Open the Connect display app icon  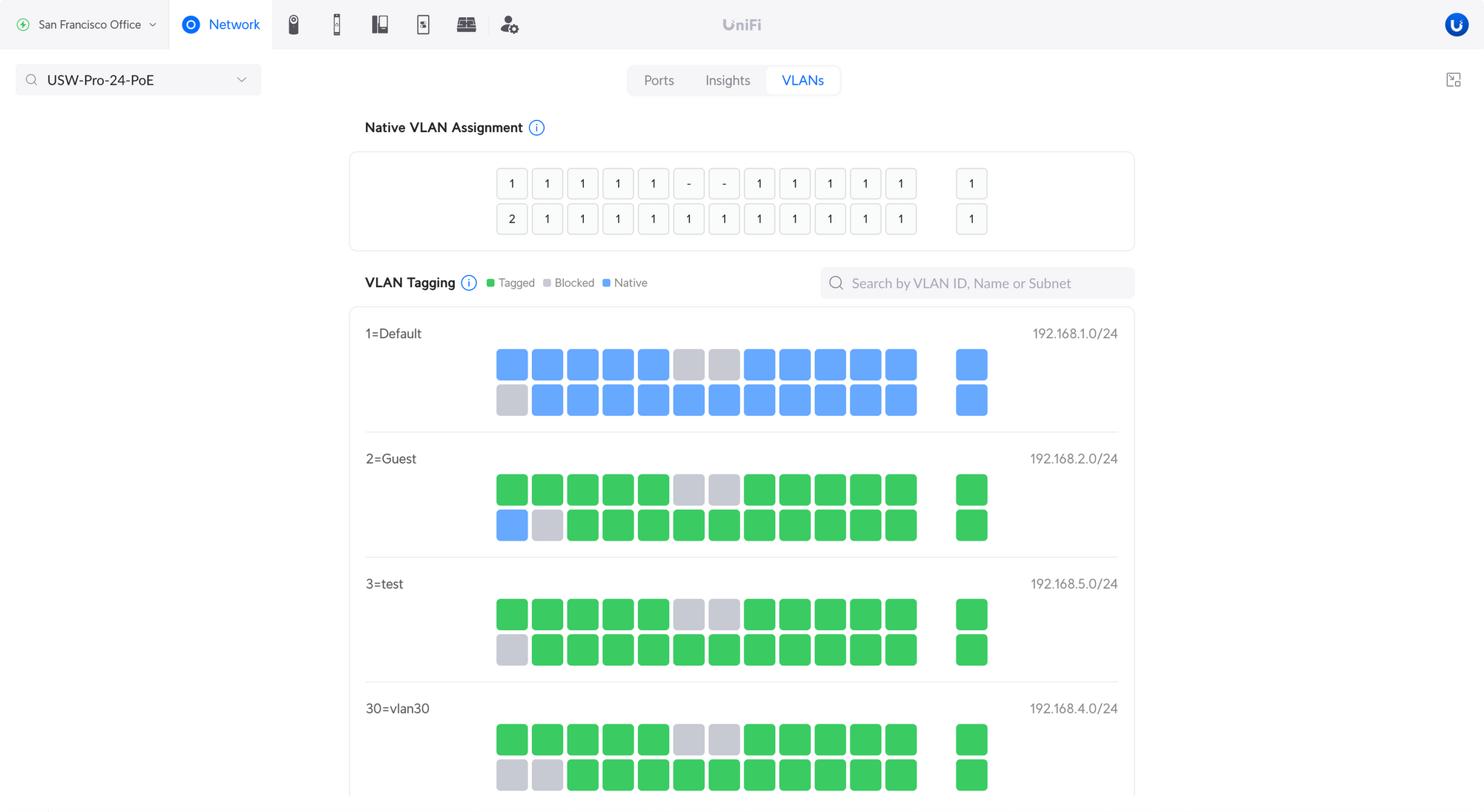423,24
